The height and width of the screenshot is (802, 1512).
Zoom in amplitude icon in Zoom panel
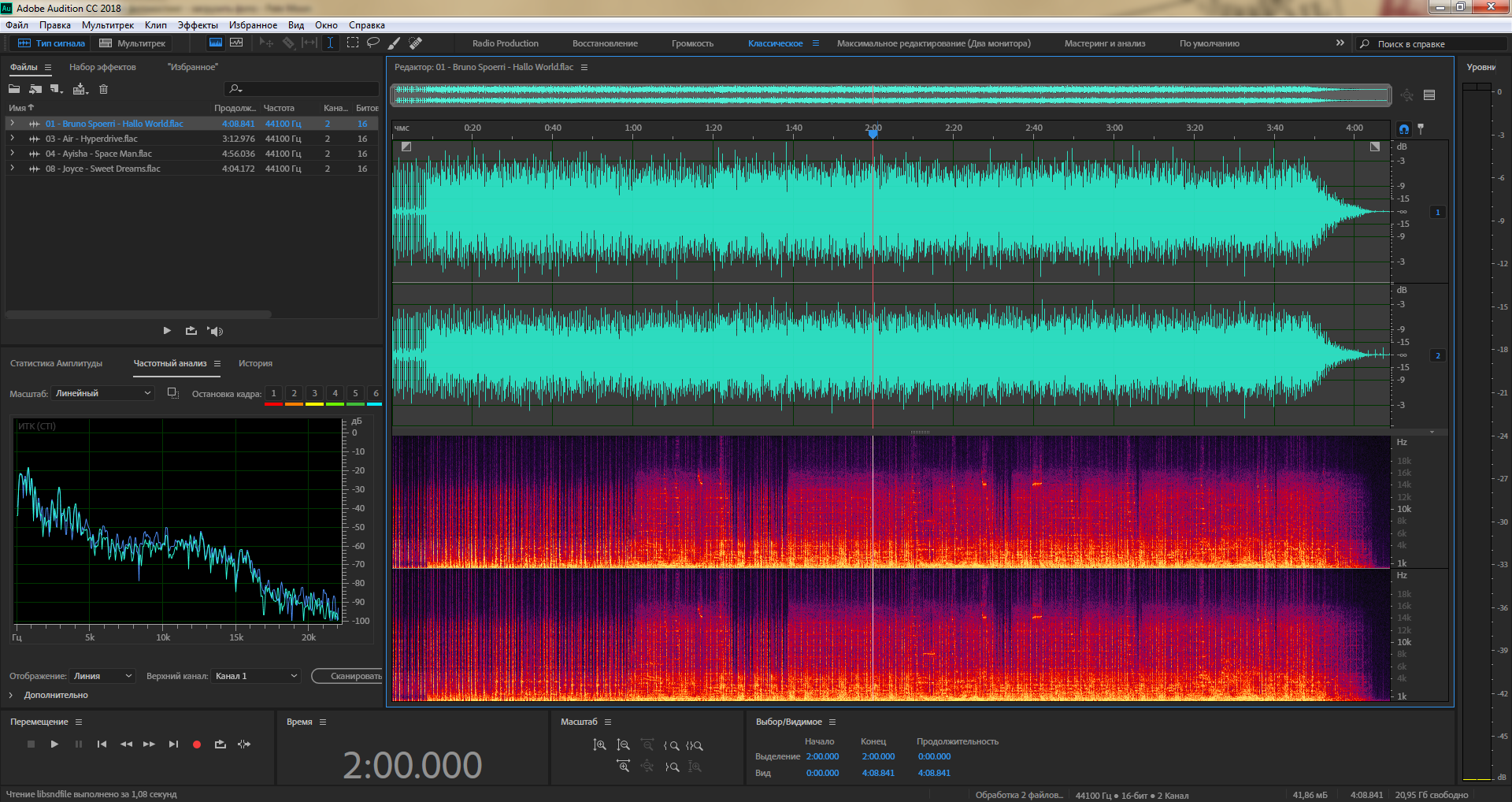[x=600, y=745]
